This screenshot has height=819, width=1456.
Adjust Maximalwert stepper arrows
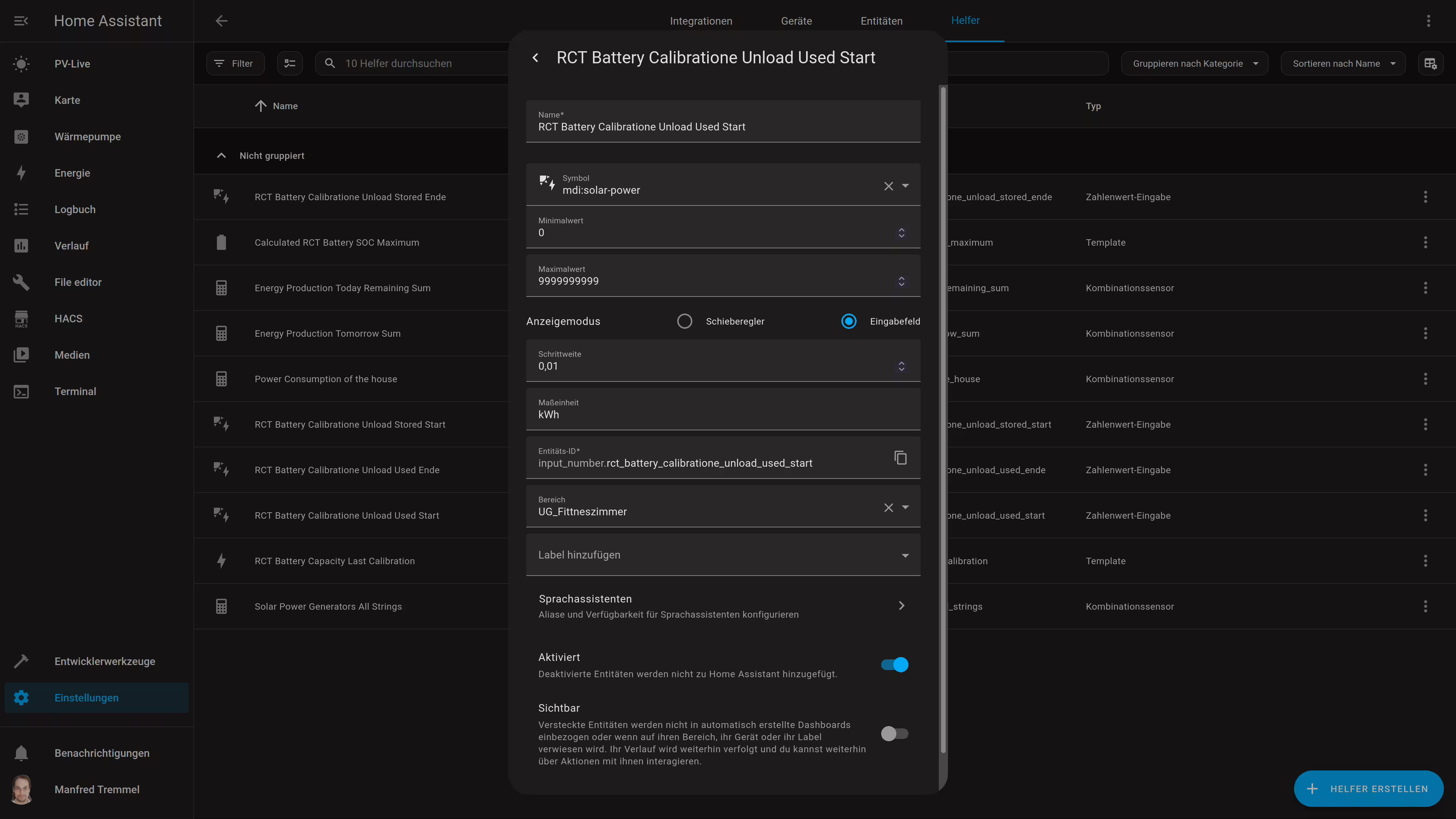point(902,281)
